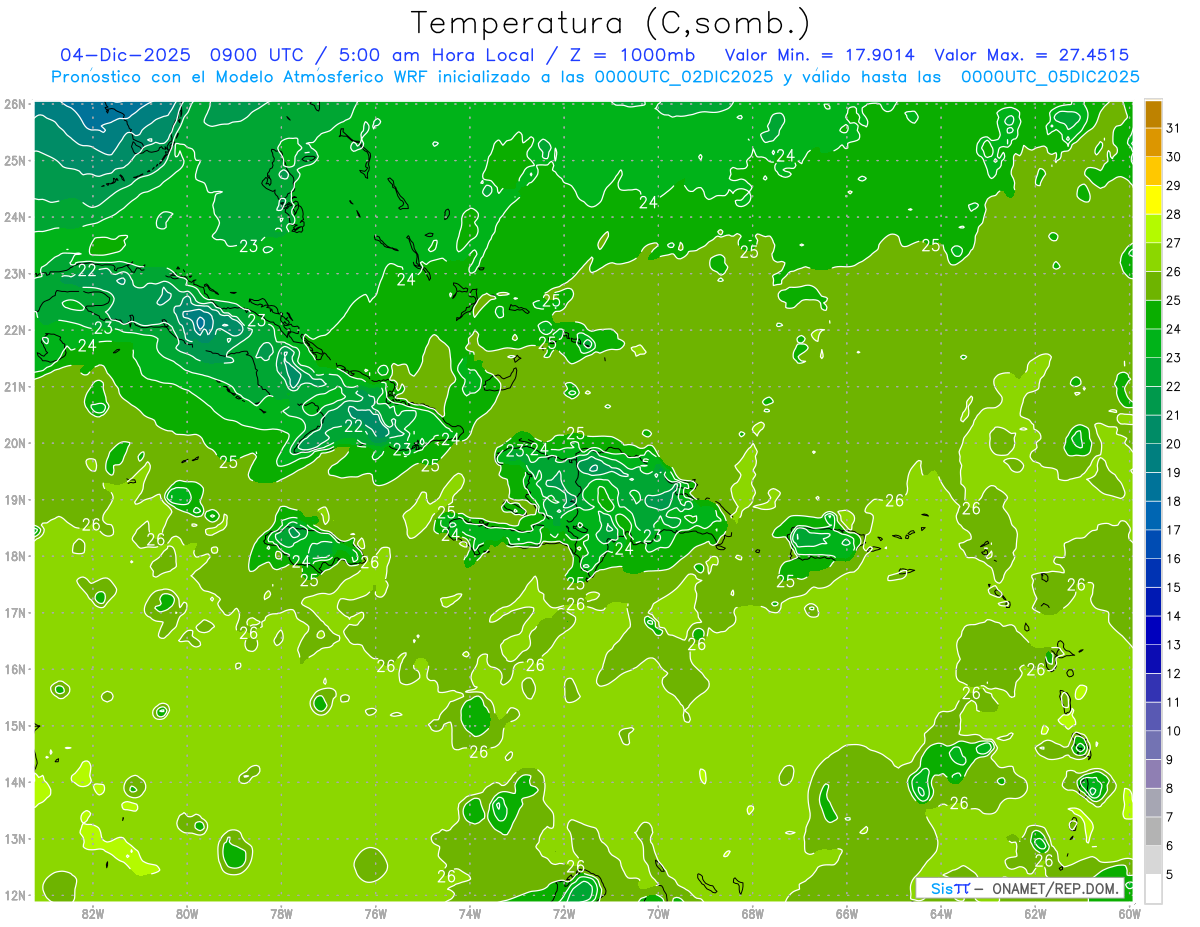Image resolution: width=1200 pixels, height=927 pixels.
Task: Click 'Valor Min. = 17.9014' text
Action: pyautogui.click(x=822, y=55)
